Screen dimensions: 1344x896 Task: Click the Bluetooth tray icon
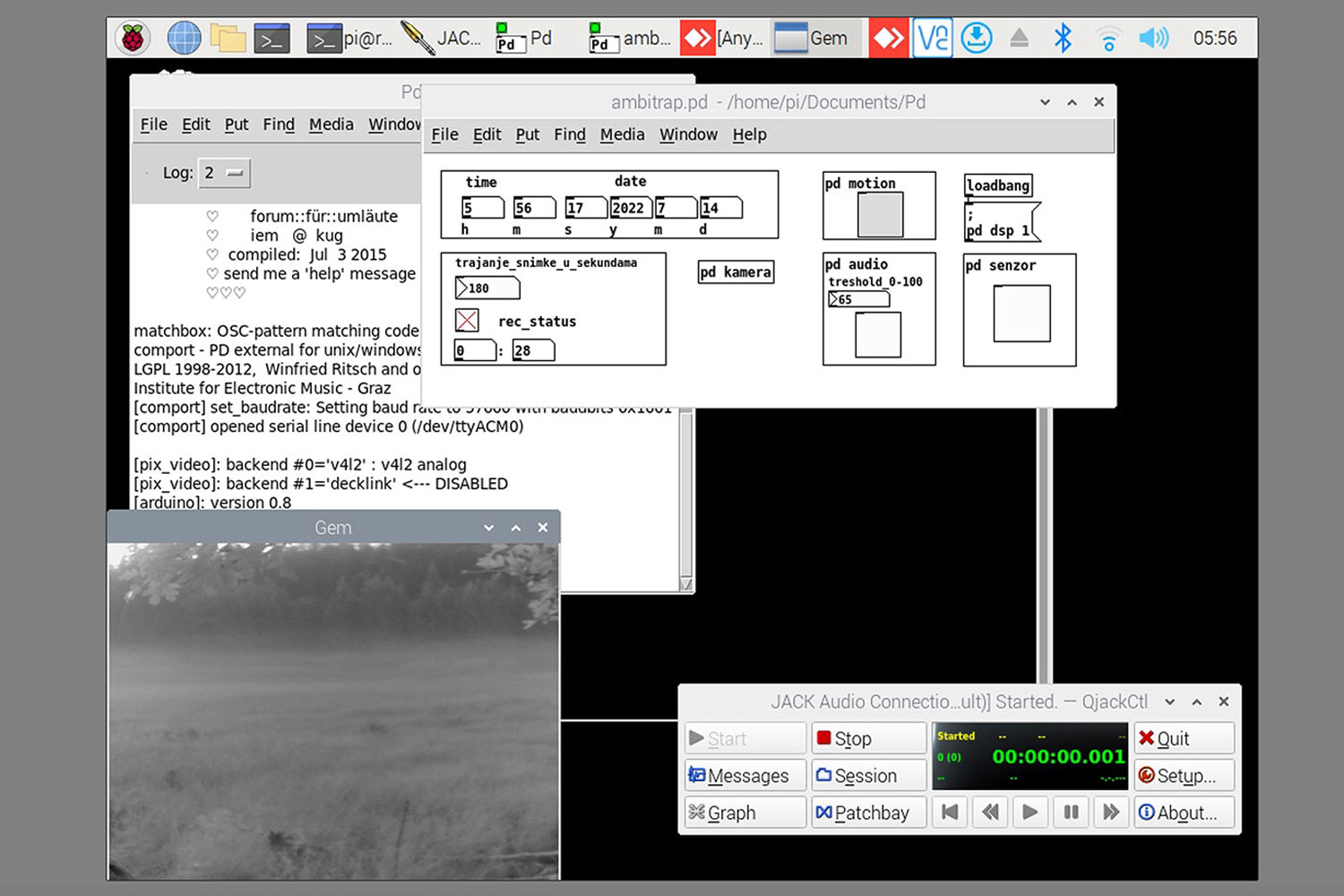pyautogui.click(x=1063, y=38)
